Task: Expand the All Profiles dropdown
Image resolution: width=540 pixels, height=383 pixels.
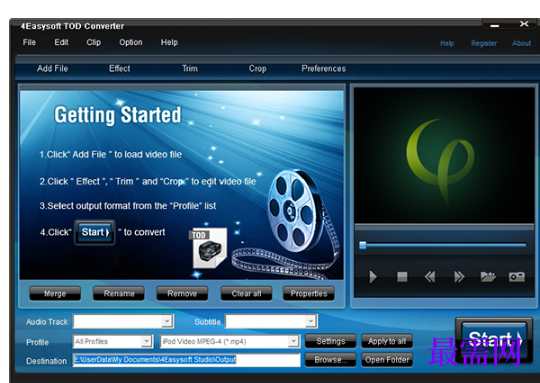Action: 146,341
